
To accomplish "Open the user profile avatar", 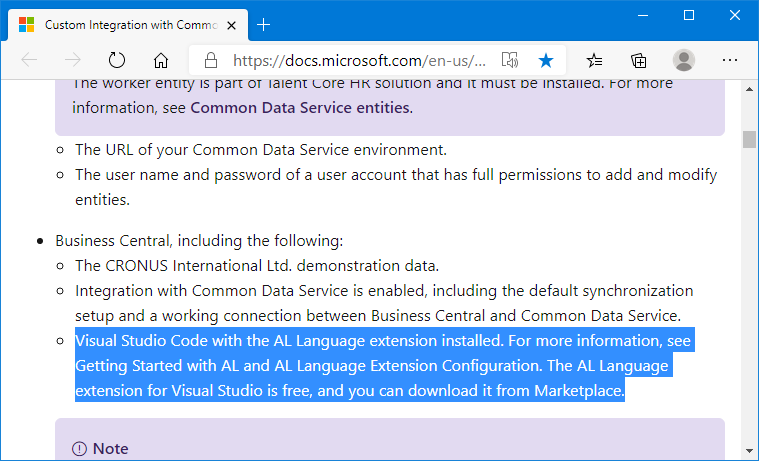I will coord(683,60).
